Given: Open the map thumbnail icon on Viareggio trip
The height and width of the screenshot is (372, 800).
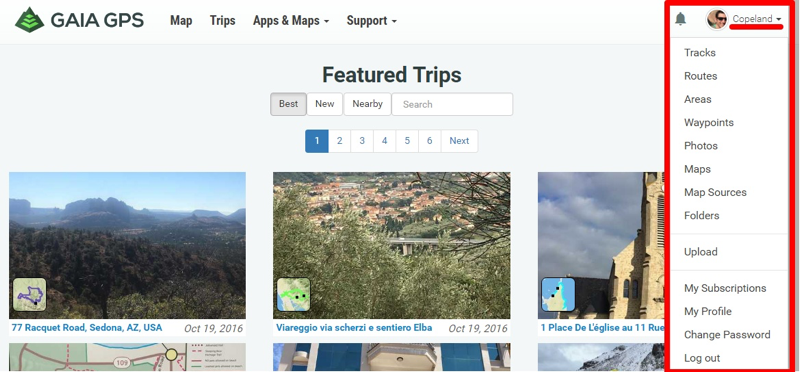Looking at the screenshot, I should pyautogui.click(x=293, y=294).
